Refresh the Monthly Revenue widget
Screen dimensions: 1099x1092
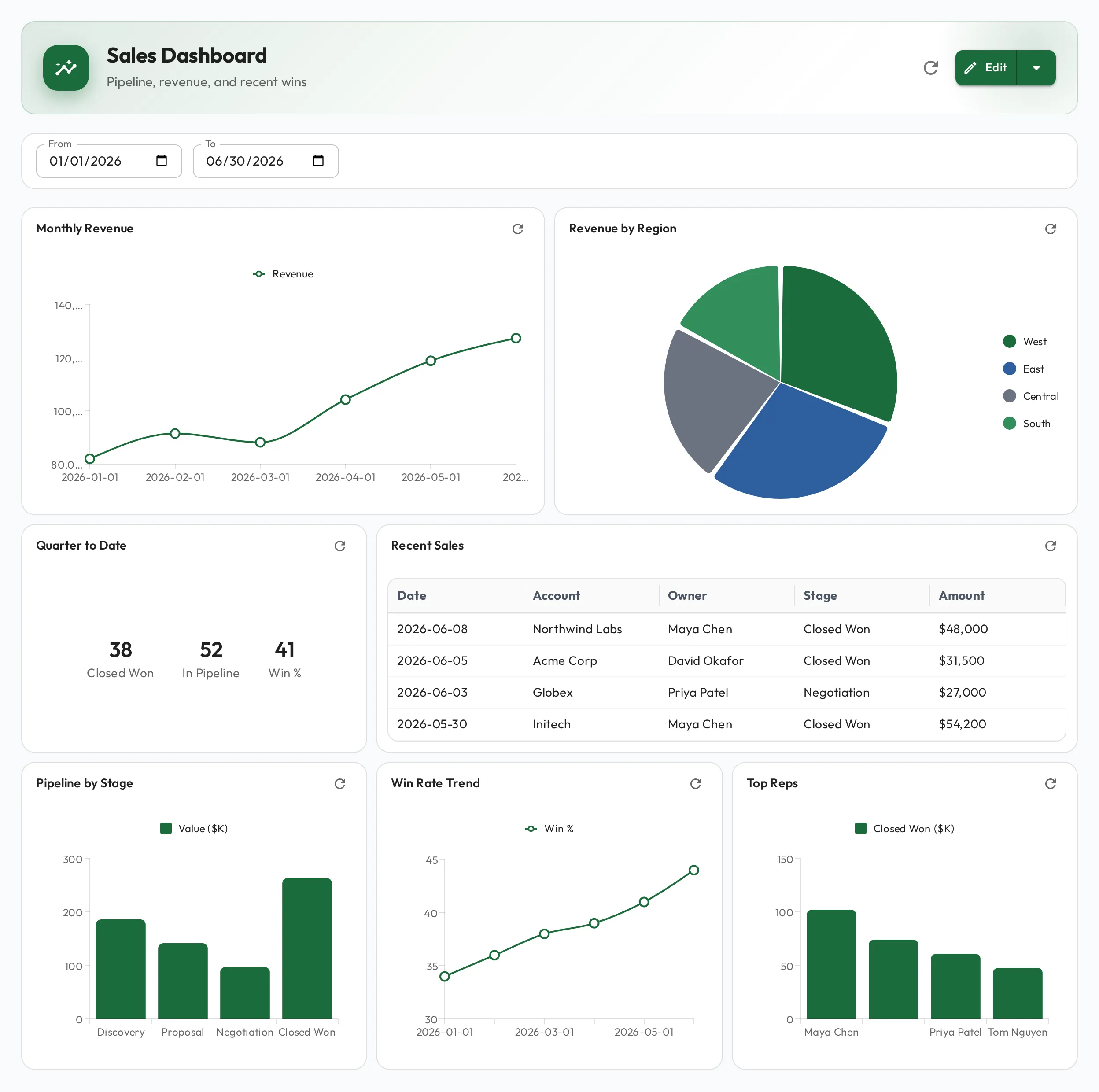tap(518, 229)
